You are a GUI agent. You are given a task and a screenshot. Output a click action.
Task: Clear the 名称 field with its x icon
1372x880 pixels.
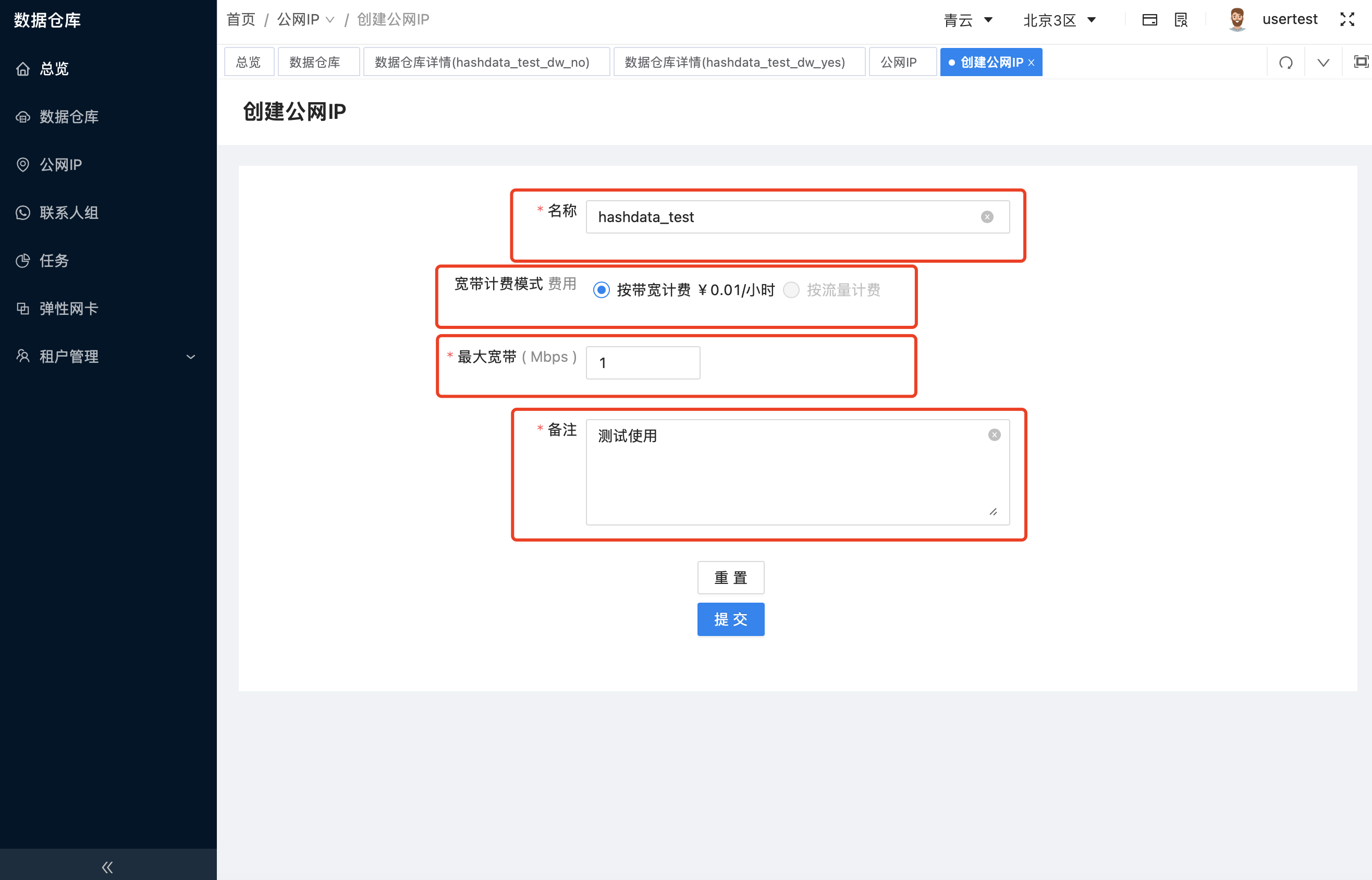tap(988, 216)
